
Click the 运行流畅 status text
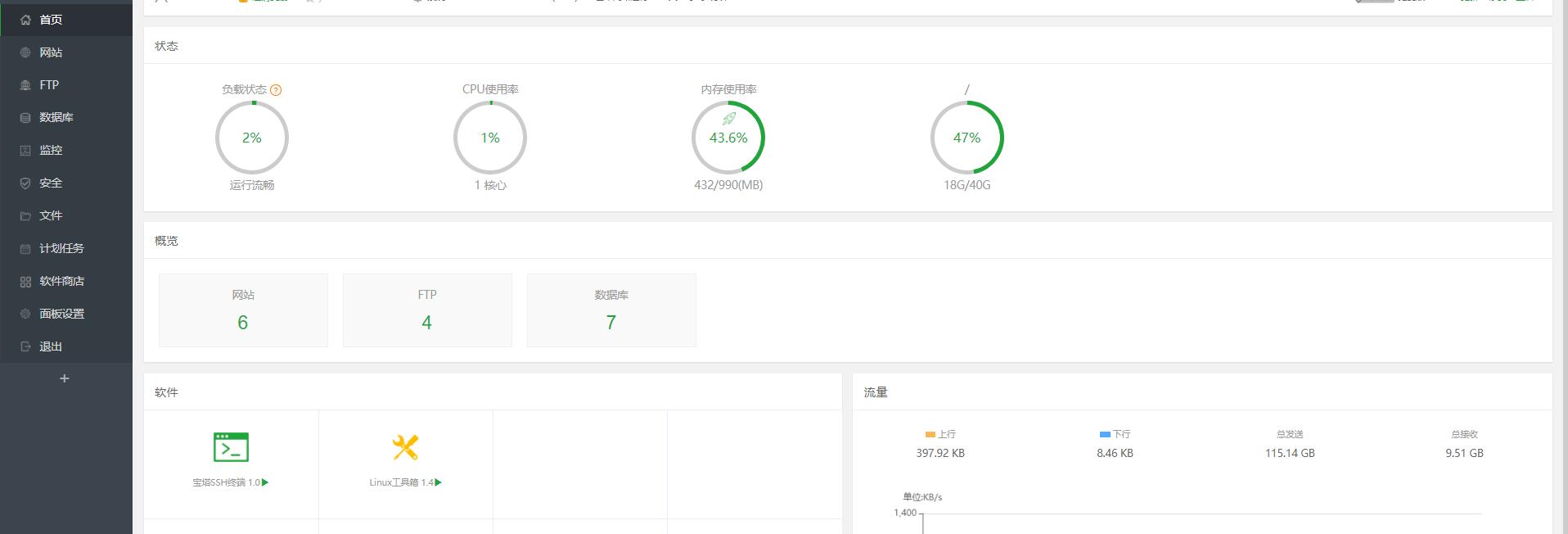pyautogui.click(x=252, y=185)
